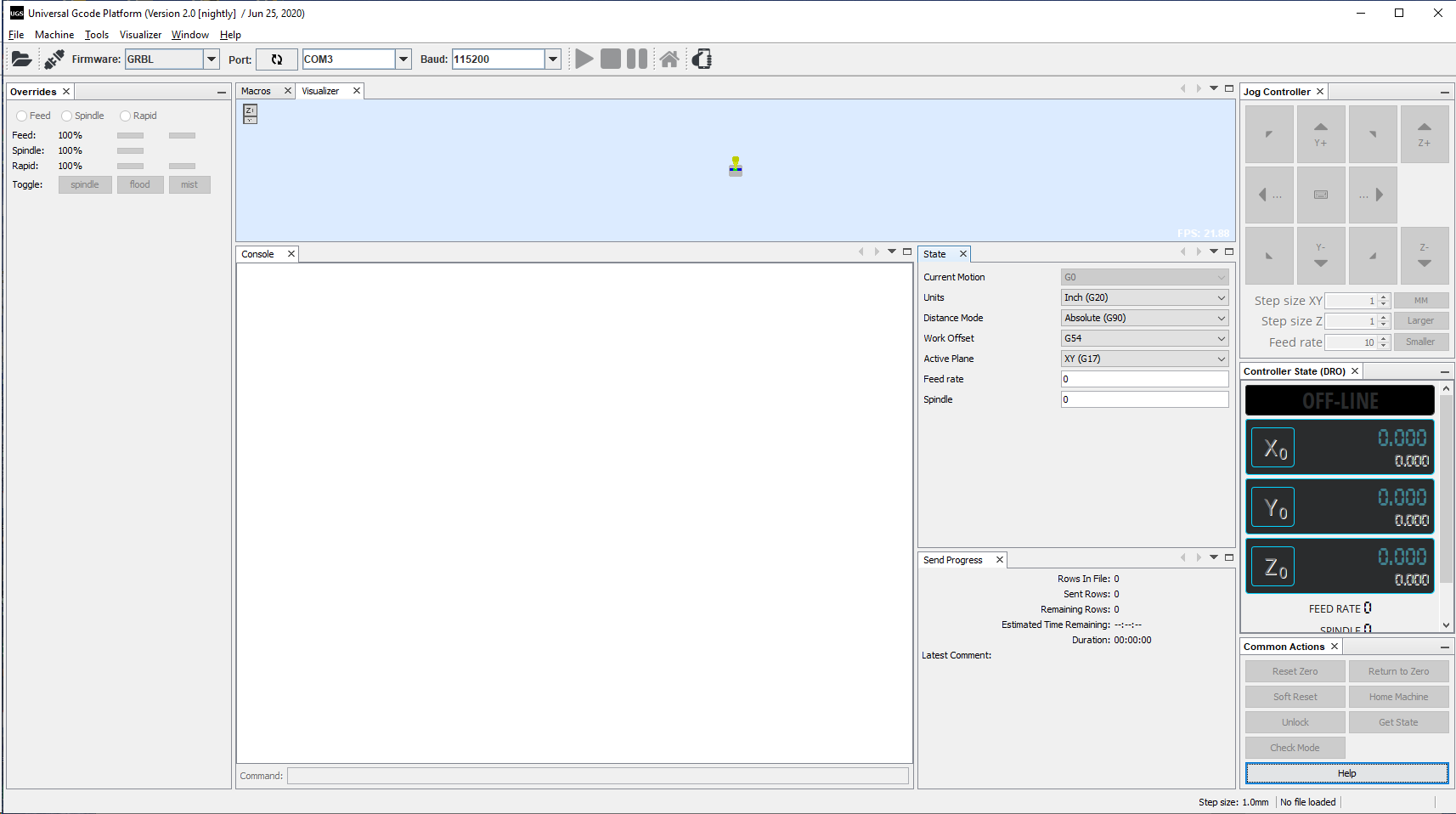This screenshot has height=814, width=1456.
Task: Jog Y+ with the up arrow
Action: pos(1321,134)
